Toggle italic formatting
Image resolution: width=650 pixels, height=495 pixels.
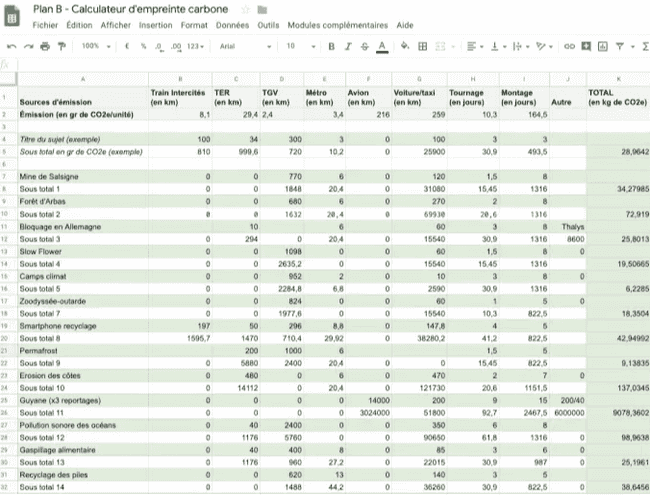pos(348,46)
